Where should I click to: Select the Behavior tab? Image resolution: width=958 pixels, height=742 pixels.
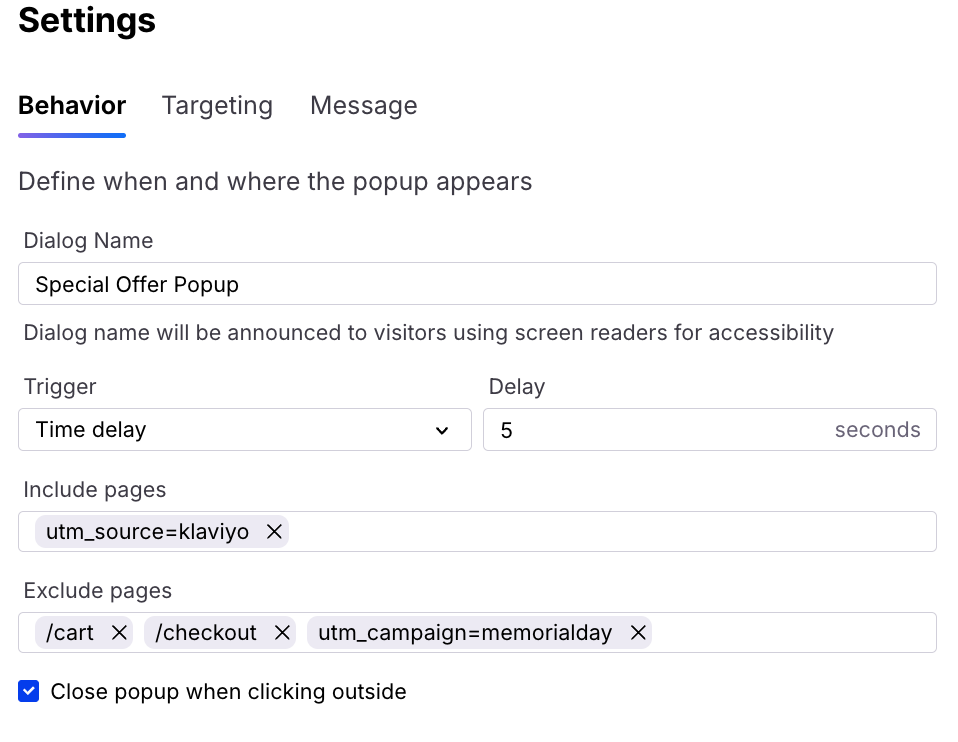(72, 106)
